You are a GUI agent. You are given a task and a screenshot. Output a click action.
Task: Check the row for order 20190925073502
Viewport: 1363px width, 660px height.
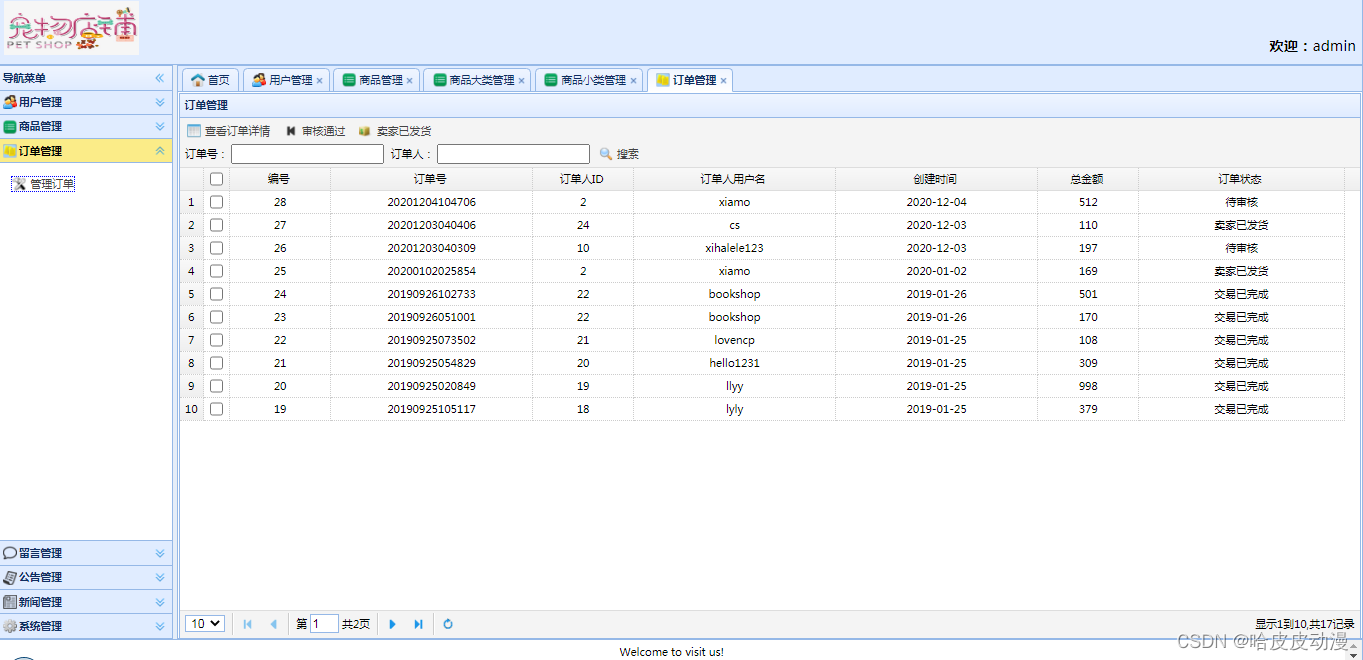[216, 340]
